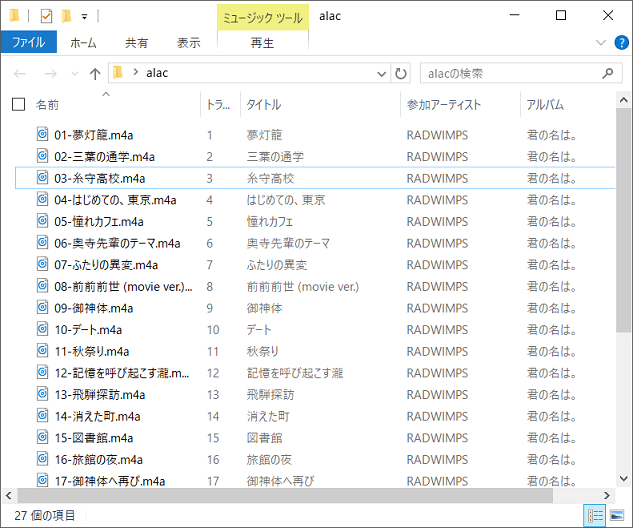633x528 pixels.
Task: Click the folder icon in the title bar
Action: tap(15, 16)
